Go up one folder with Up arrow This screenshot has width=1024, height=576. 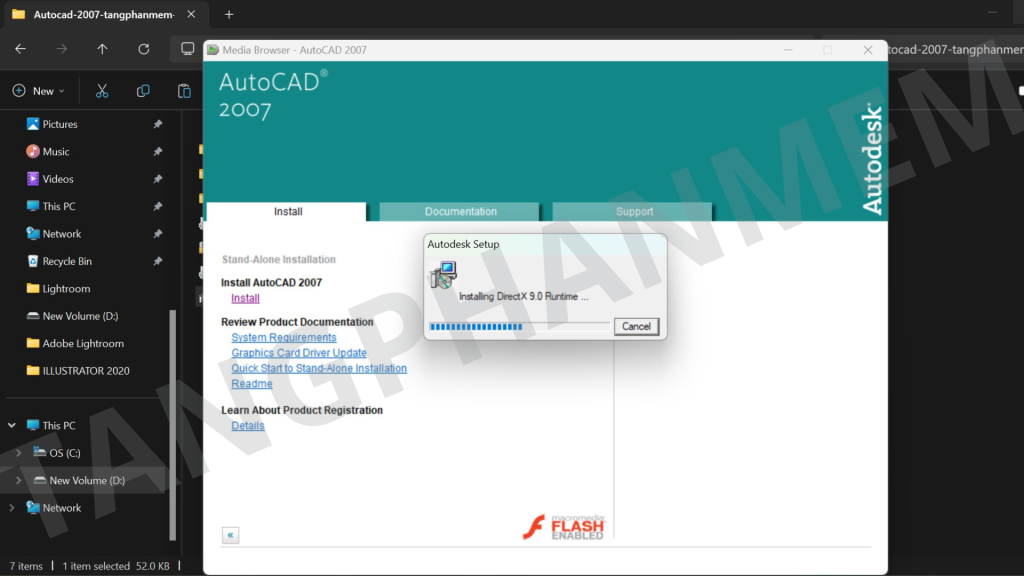(102, 49)
